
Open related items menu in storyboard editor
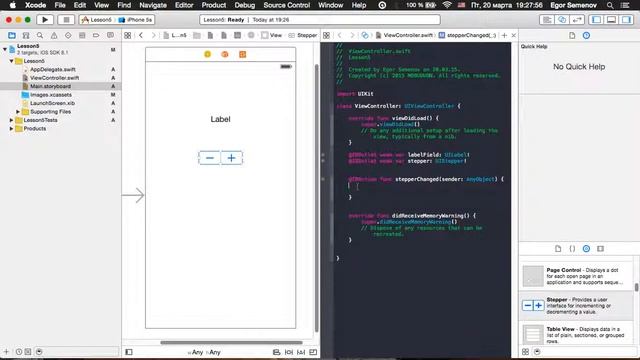click(x=128, y=36)
